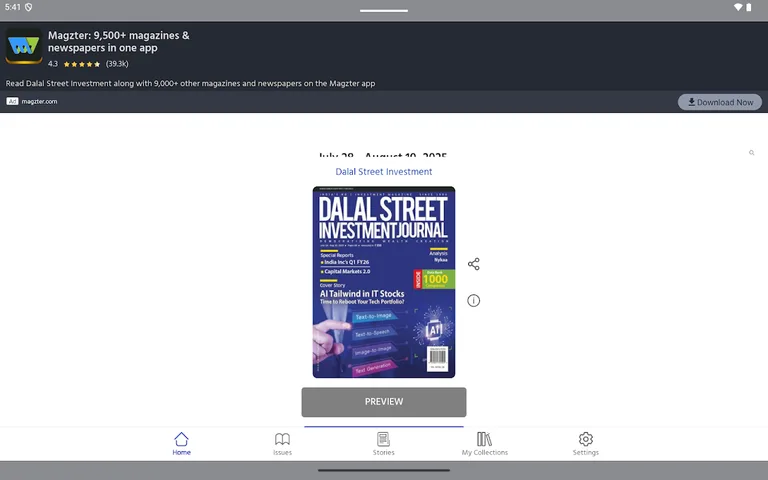Open the Settings tab

[x=586, y=444]
